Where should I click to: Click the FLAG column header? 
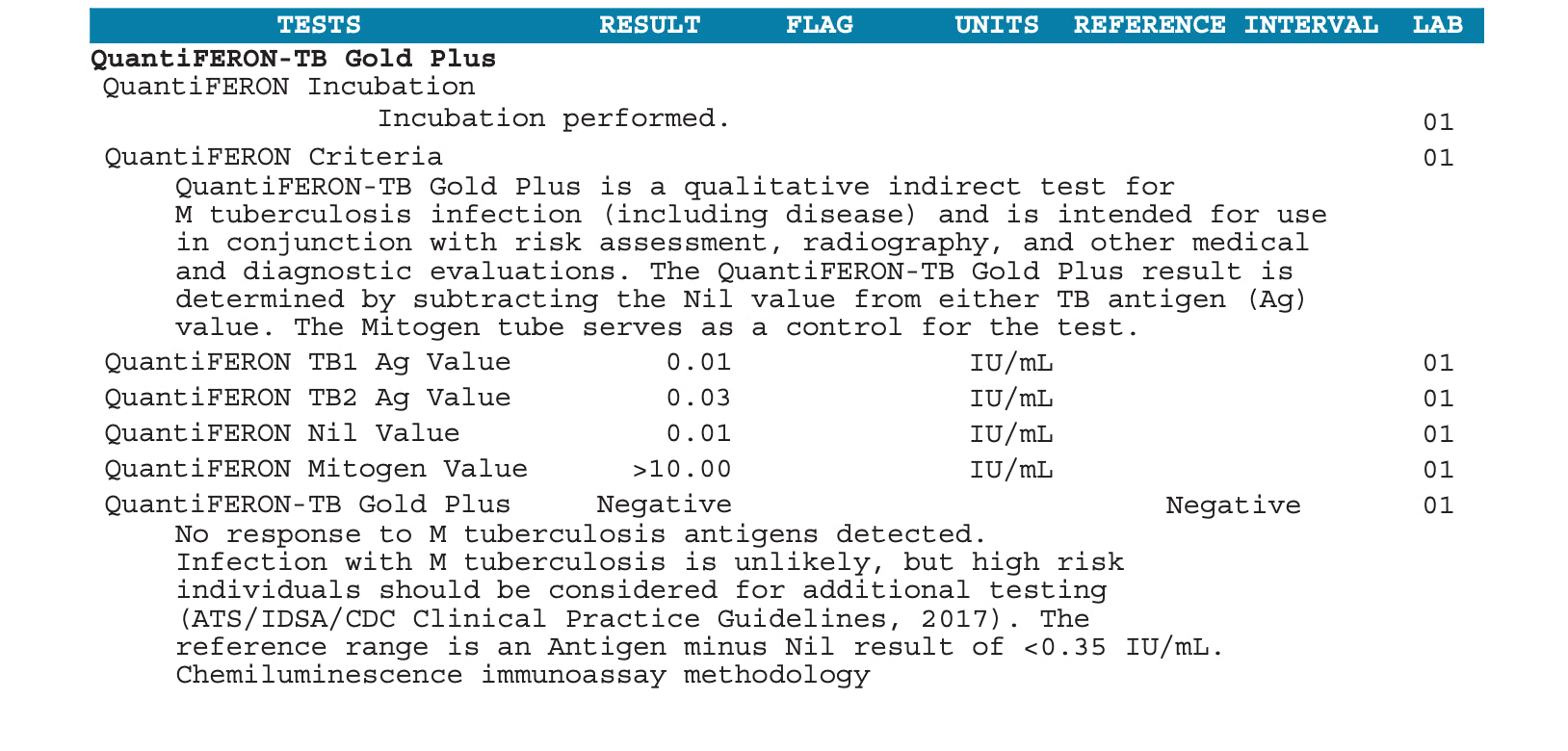(819, 25)
